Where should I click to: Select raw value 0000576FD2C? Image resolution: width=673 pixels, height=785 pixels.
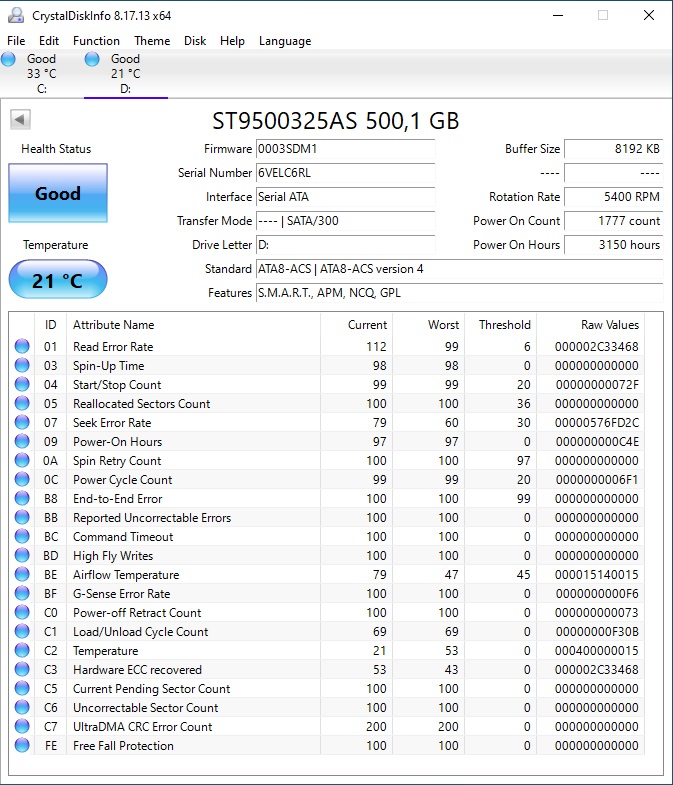pos(597,423)
